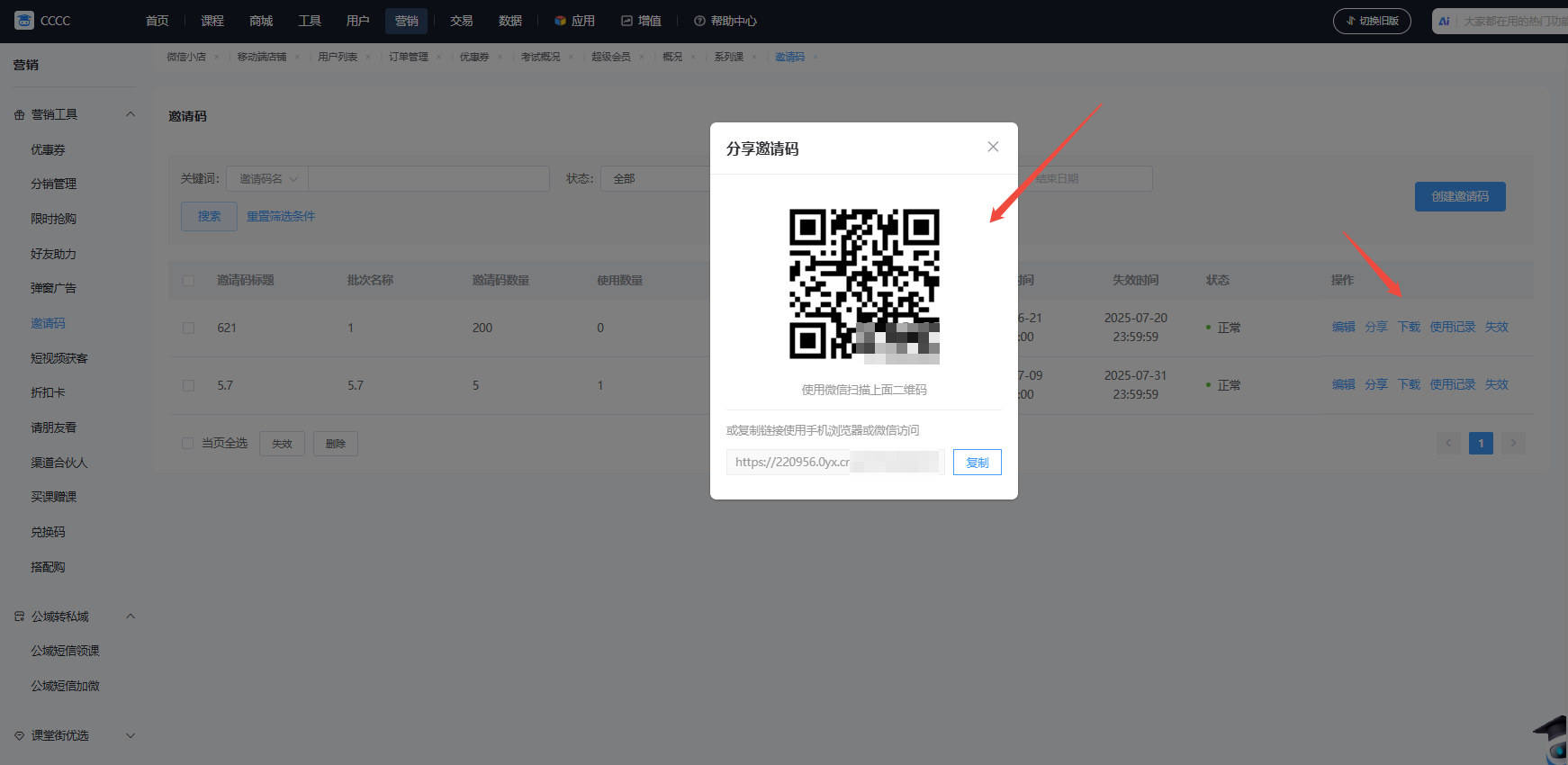Click the 切换旧版 button
The height and width of the screenshot is (765, 1568).
tap(1372, 21)
